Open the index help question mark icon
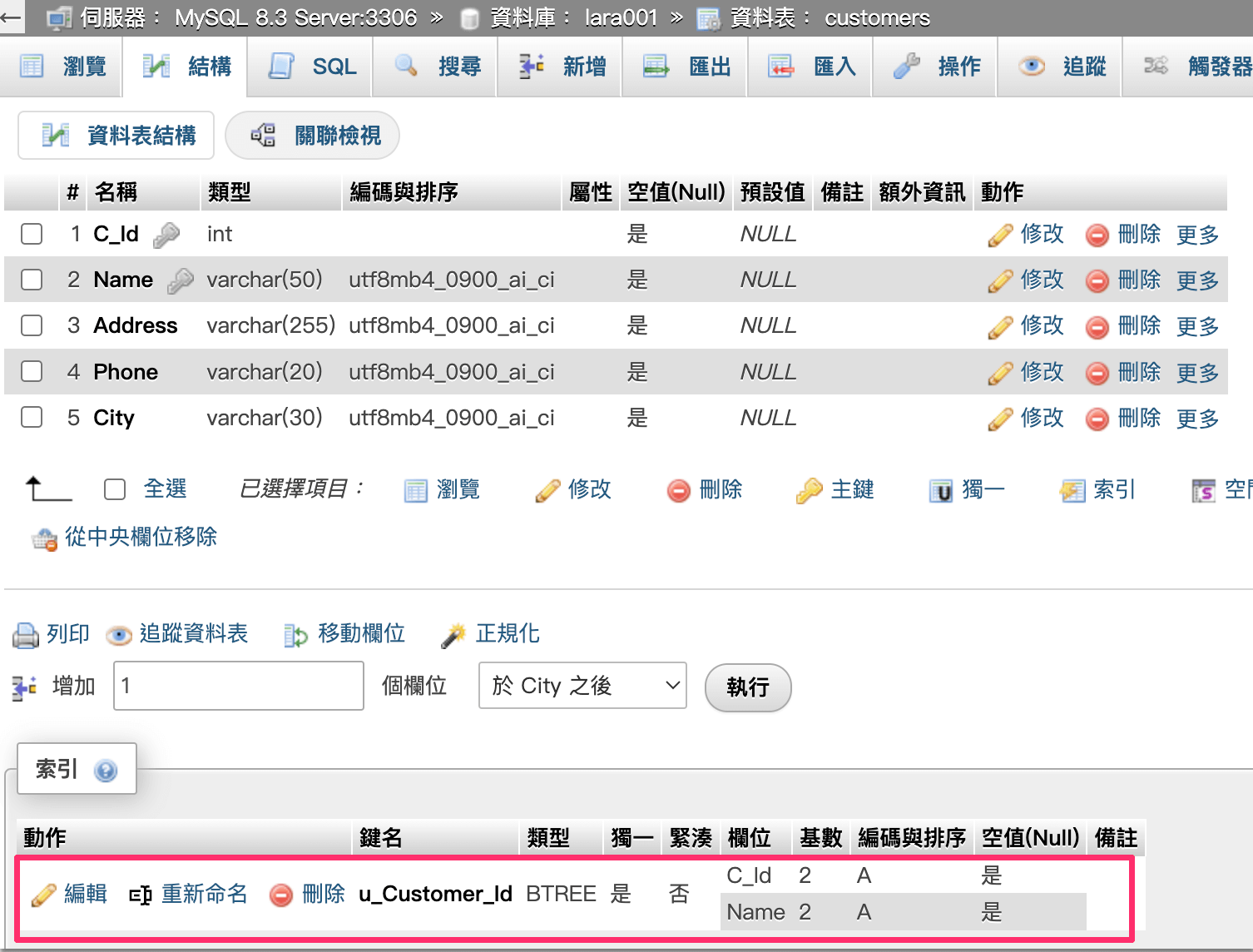Image resolution: width=1253 pixels, height=952 pixels. pyautogui.click(x=106, y=771)
